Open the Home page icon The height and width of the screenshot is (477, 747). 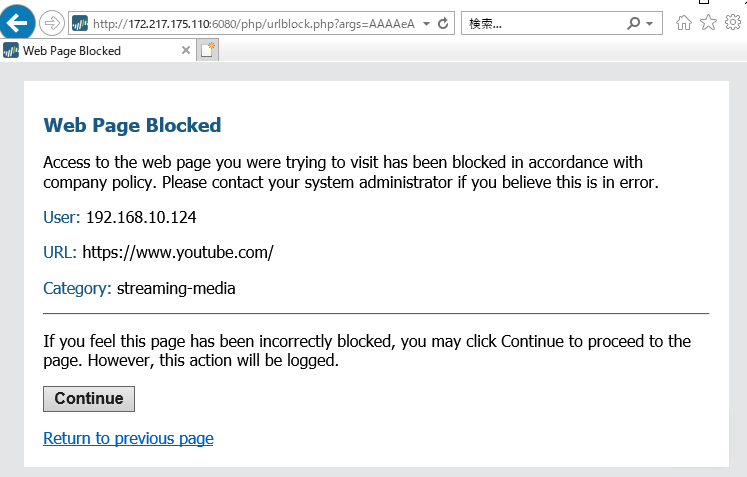(x=684, y=22)
